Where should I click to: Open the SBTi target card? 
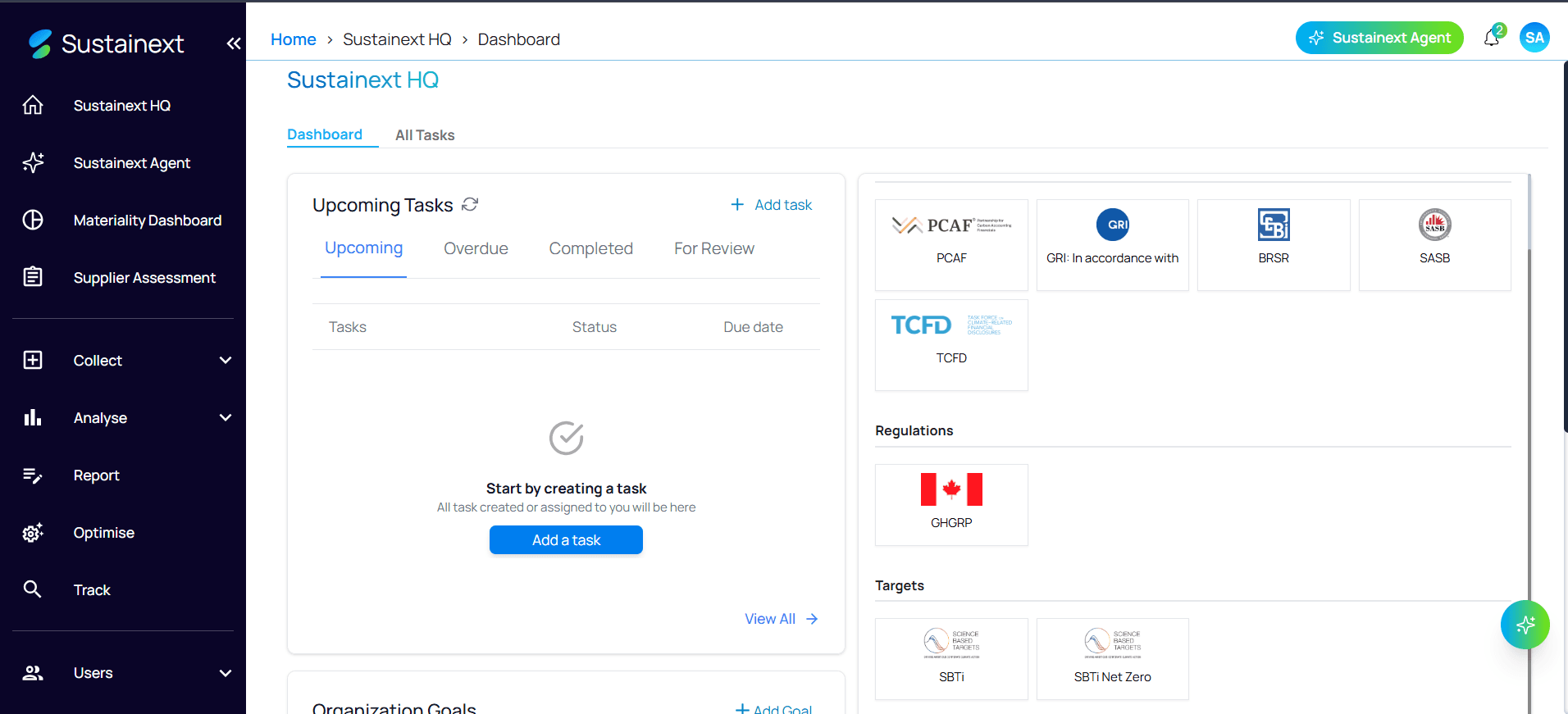pyautogui.click(x=951, y=659)
